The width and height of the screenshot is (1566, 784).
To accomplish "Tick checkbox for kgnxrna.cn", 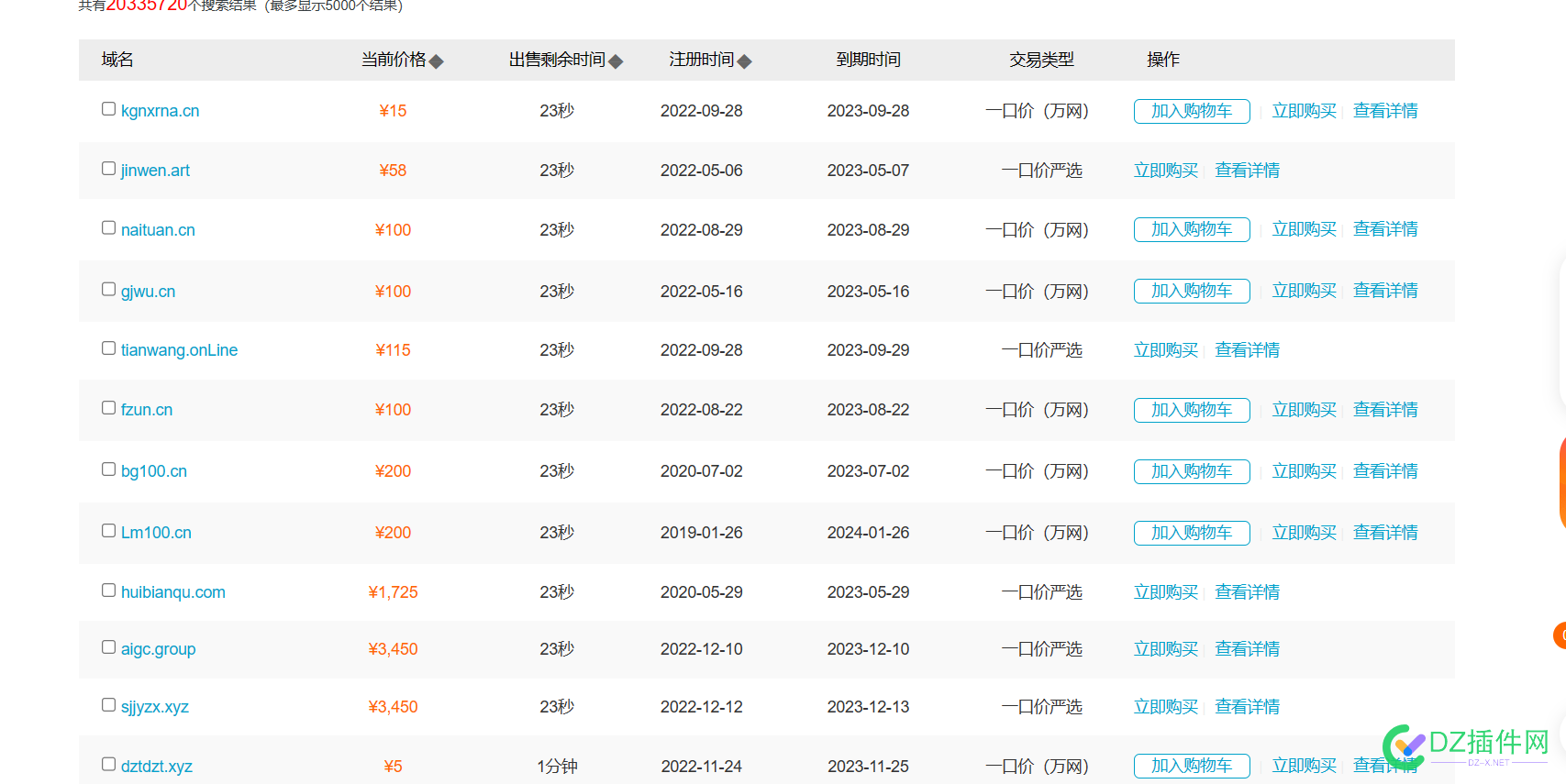I will 108,109.
